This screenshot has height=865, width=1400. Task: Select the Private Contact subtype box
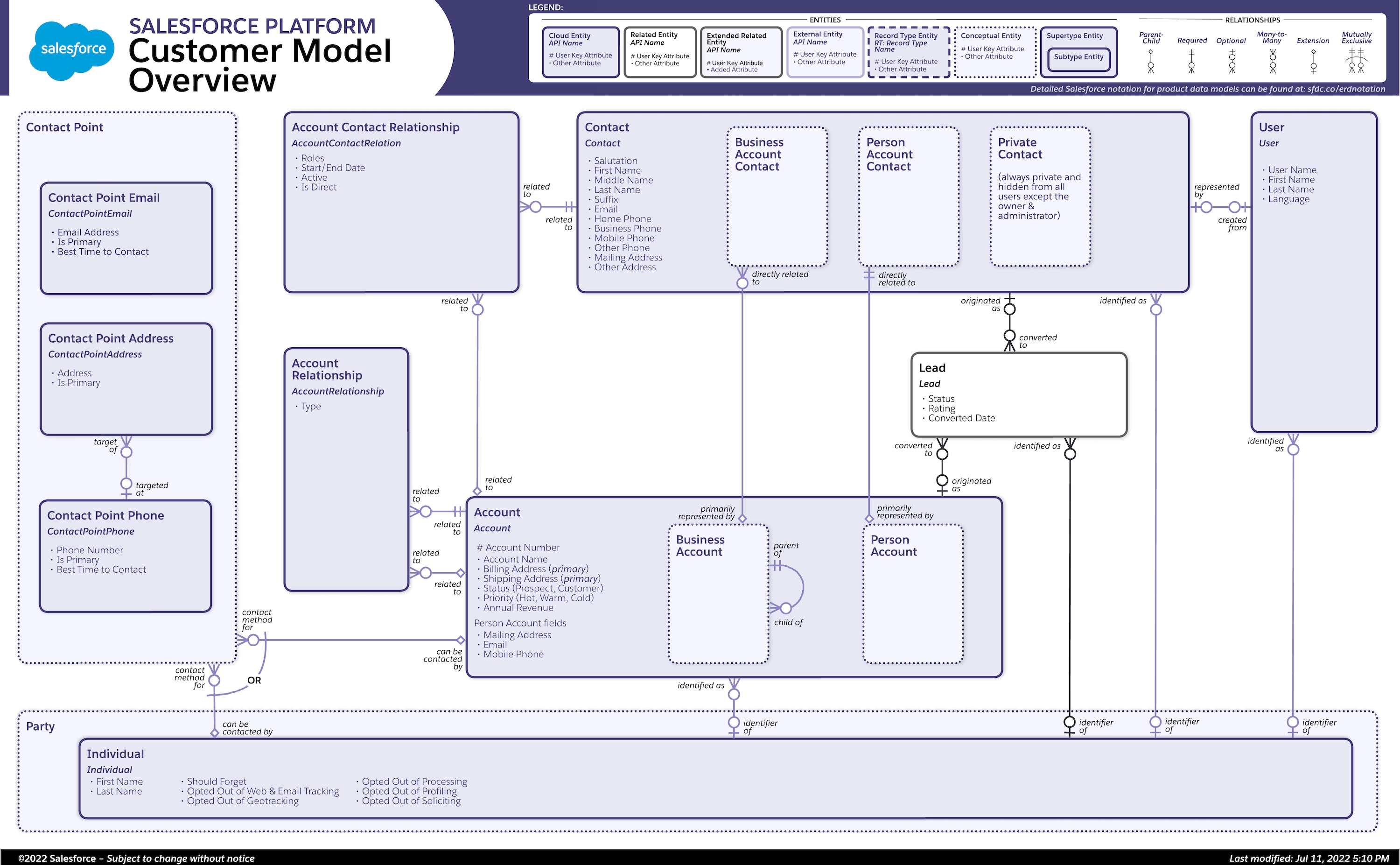coord(1040,196)
